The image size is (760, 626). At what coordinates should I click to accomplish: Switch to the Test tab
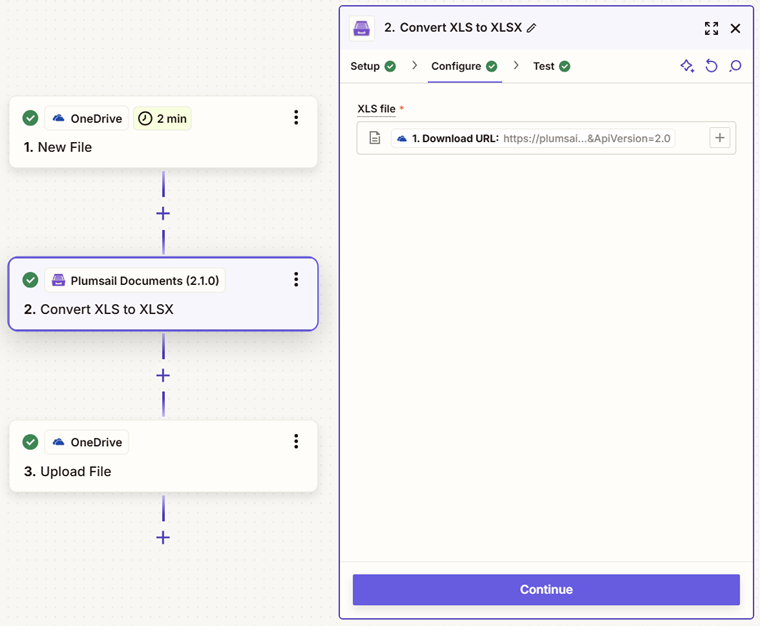coord(552,66)
